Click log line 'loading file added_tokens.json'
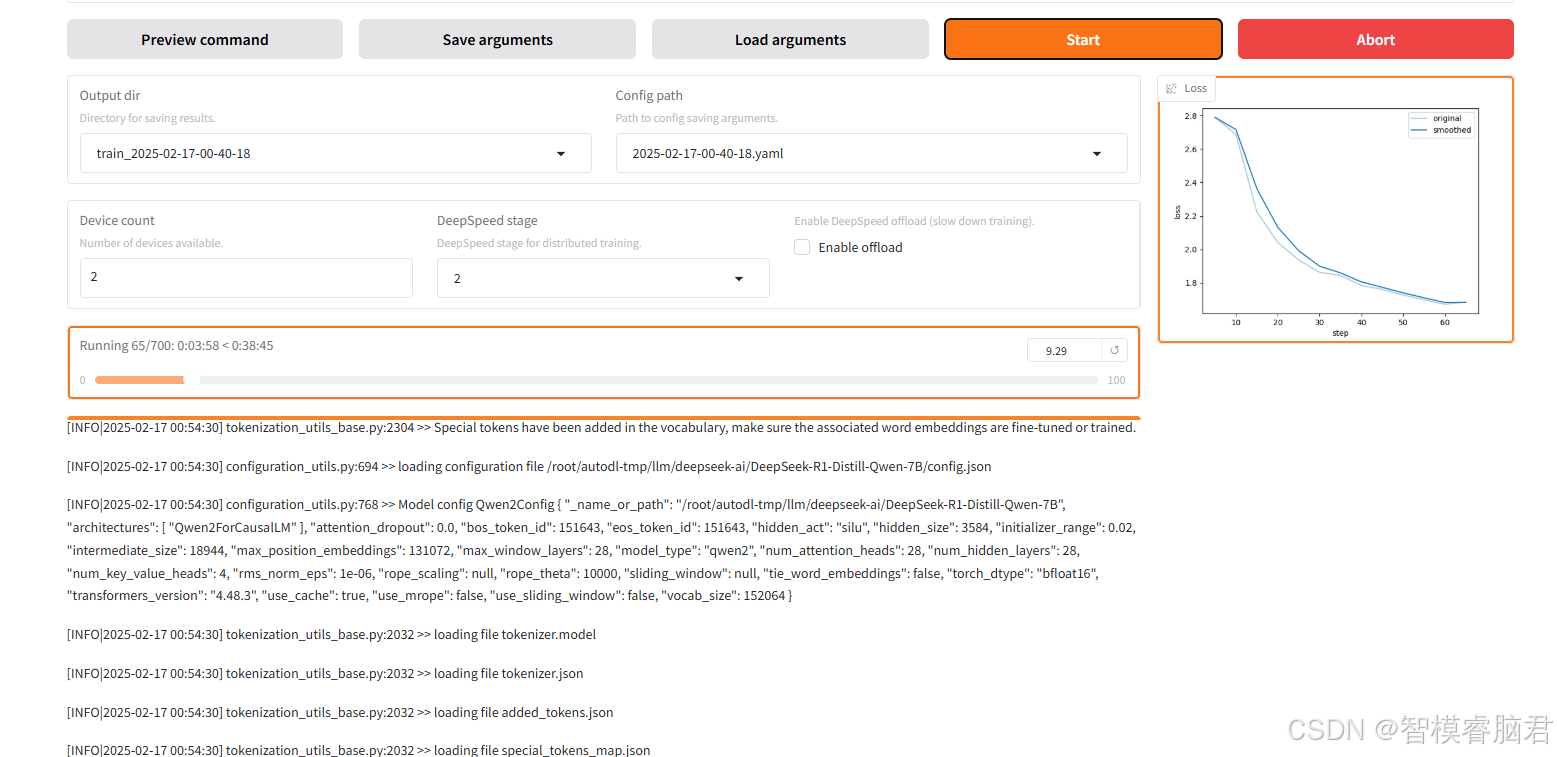 pyautogui.click(x=340, y=712)
